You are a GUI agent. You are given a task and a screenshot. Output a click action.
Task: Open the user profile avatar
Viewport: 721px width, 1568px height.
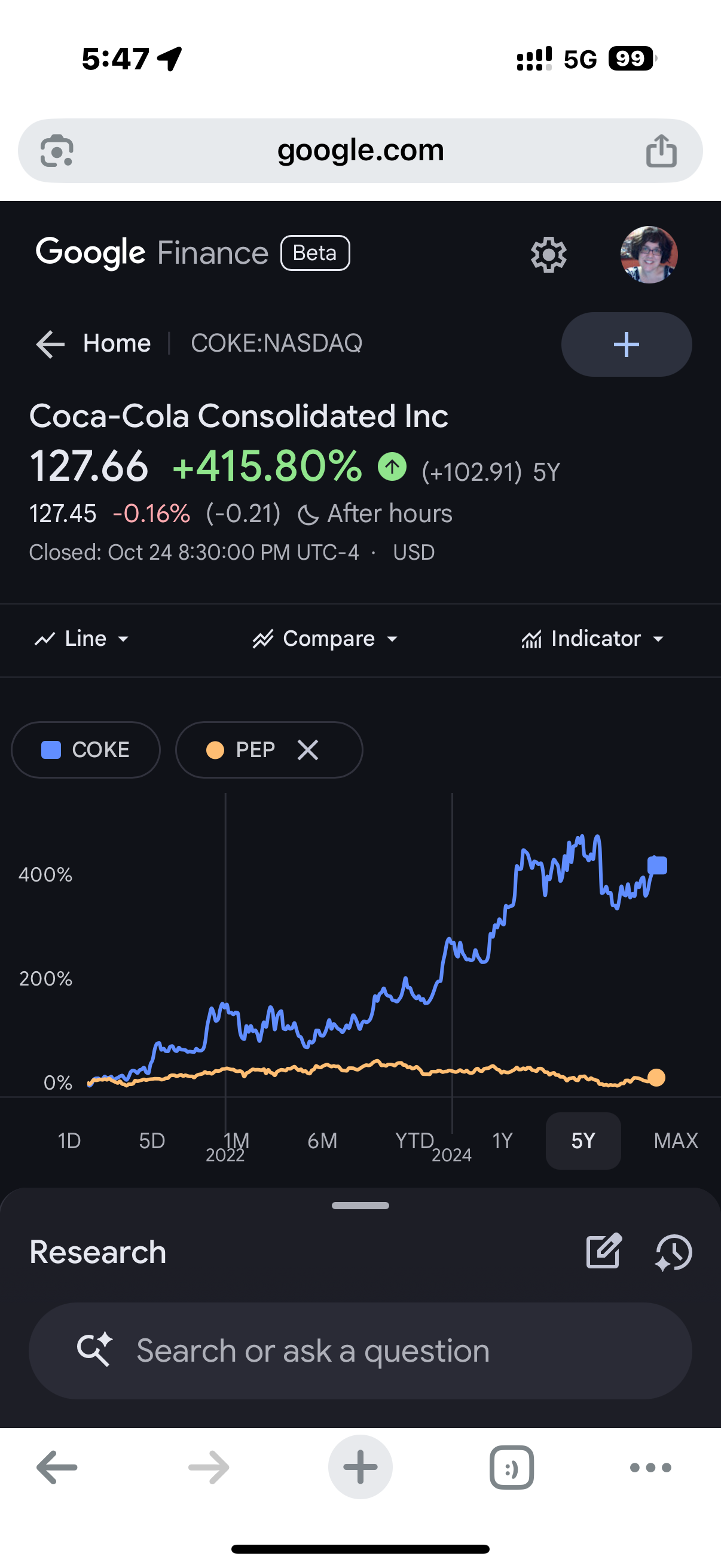coord(649,254)
